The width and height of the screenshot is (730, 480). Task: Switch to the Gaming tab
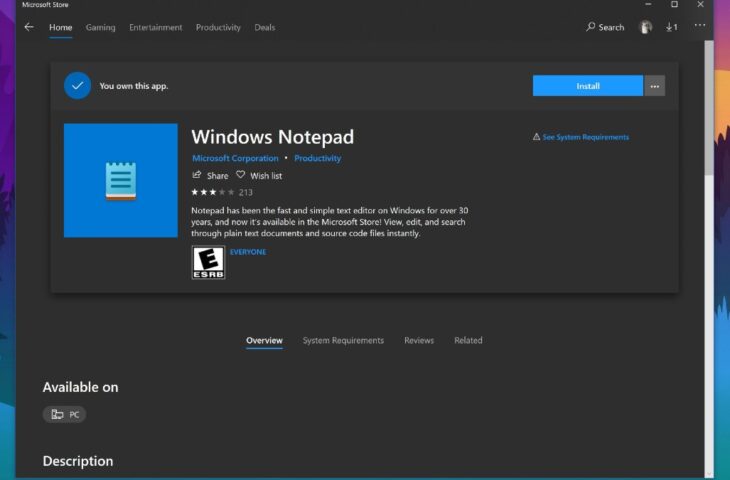[x=101, y=27]
